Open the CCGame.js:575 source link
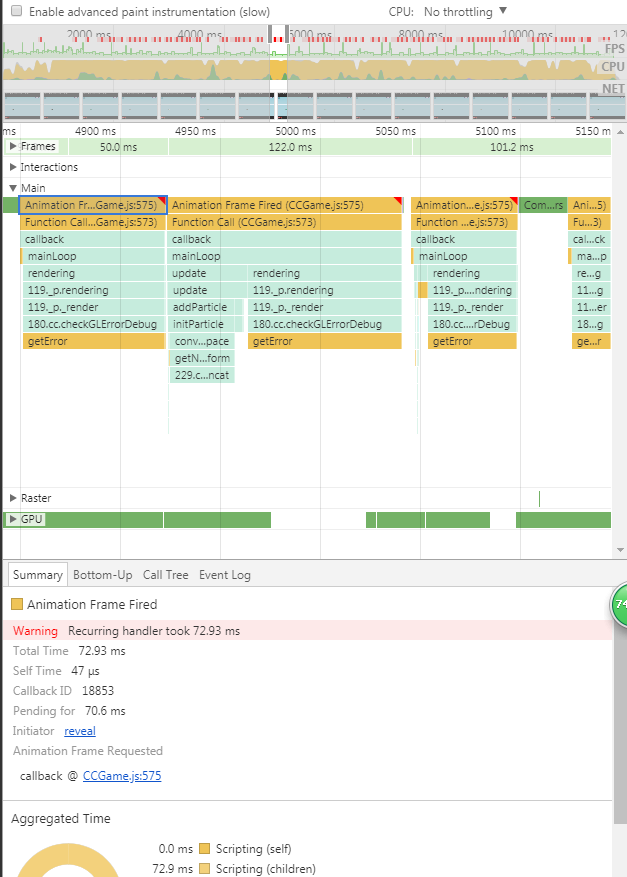The height and width of the screenshot is (877, 627). click(122, 776)
